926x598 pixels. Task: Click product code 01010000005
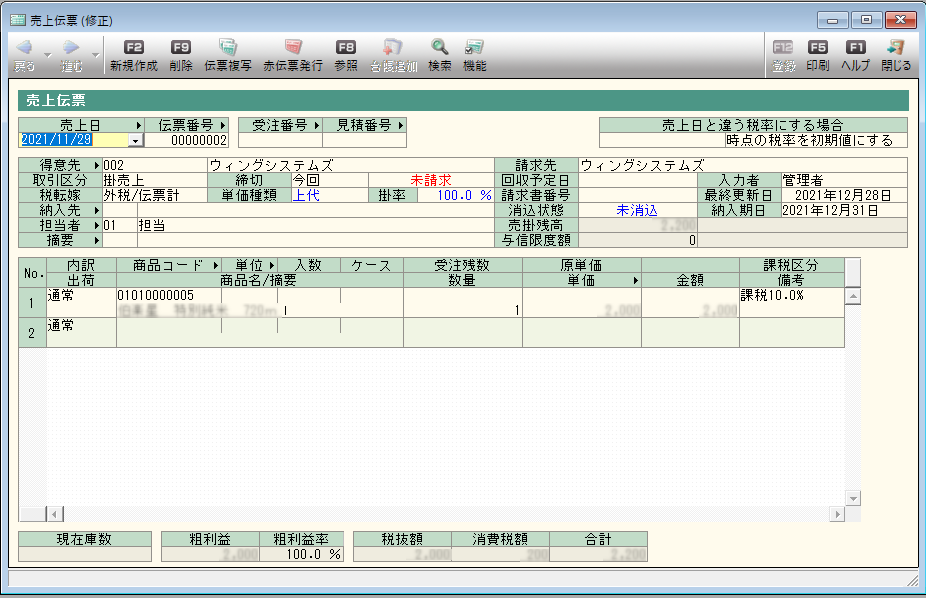pos(155,295)
